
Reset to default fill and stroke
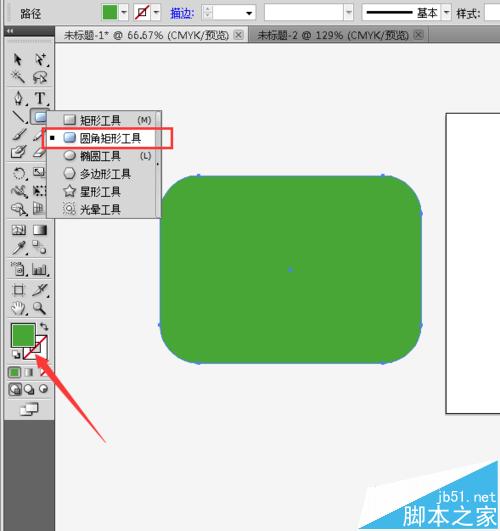16,355
